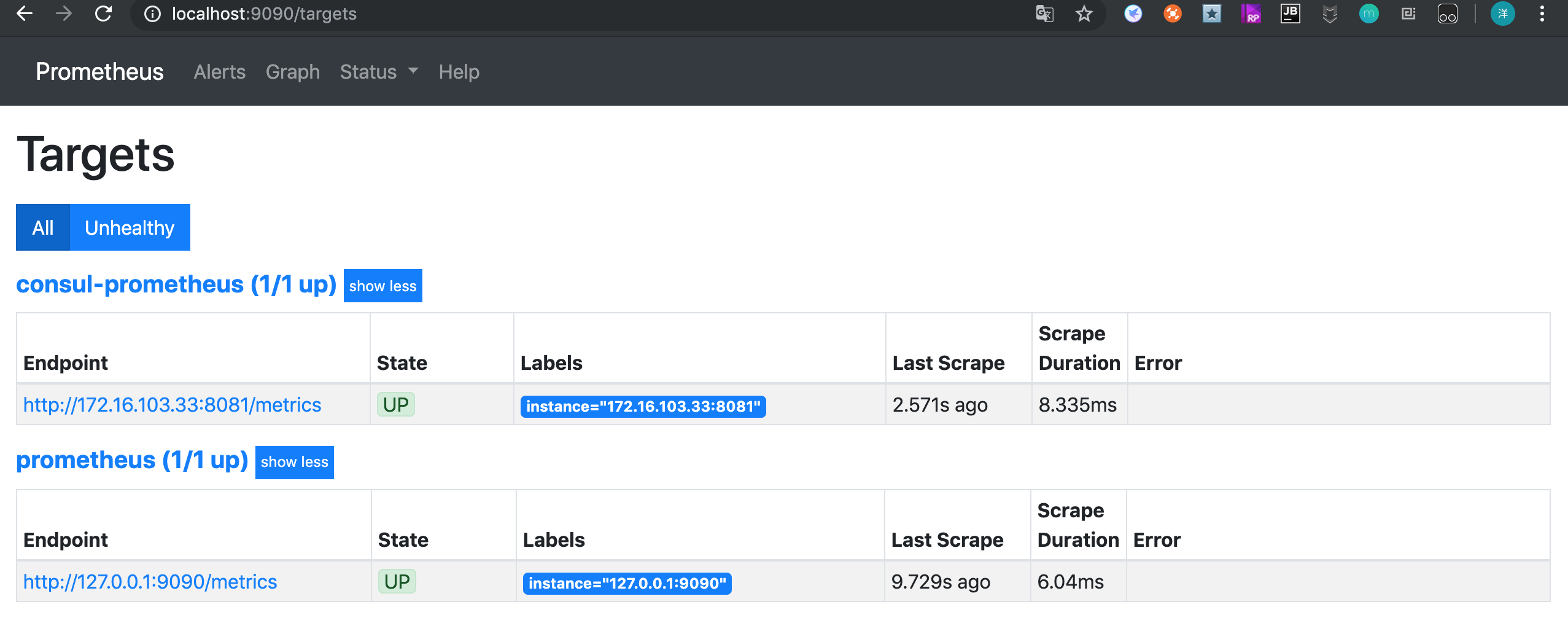
Task: Jump to consul-prometheus (1/1 up) heading link
Action: (x=176, y=284)
